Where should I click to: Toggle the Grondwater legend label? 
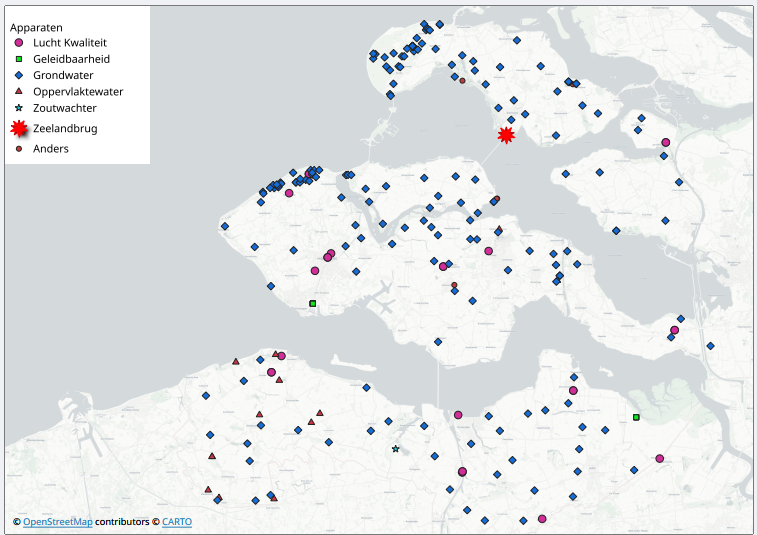[63, 75]
